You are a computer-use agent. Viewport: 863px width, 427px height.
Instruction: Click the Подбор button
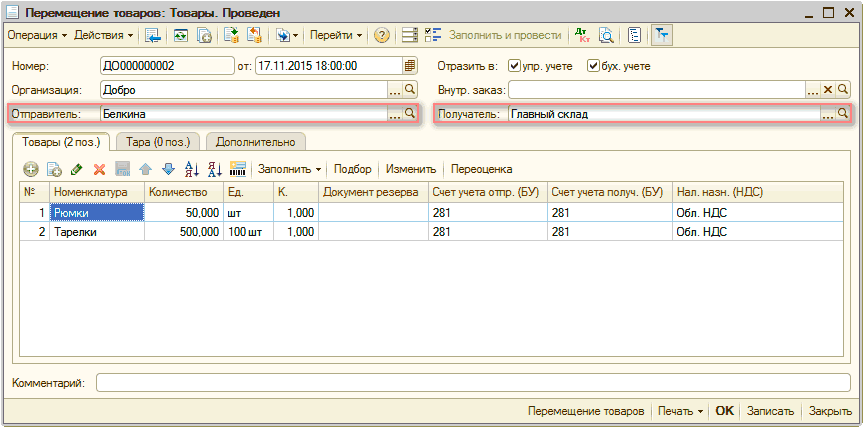pos(352,170)
